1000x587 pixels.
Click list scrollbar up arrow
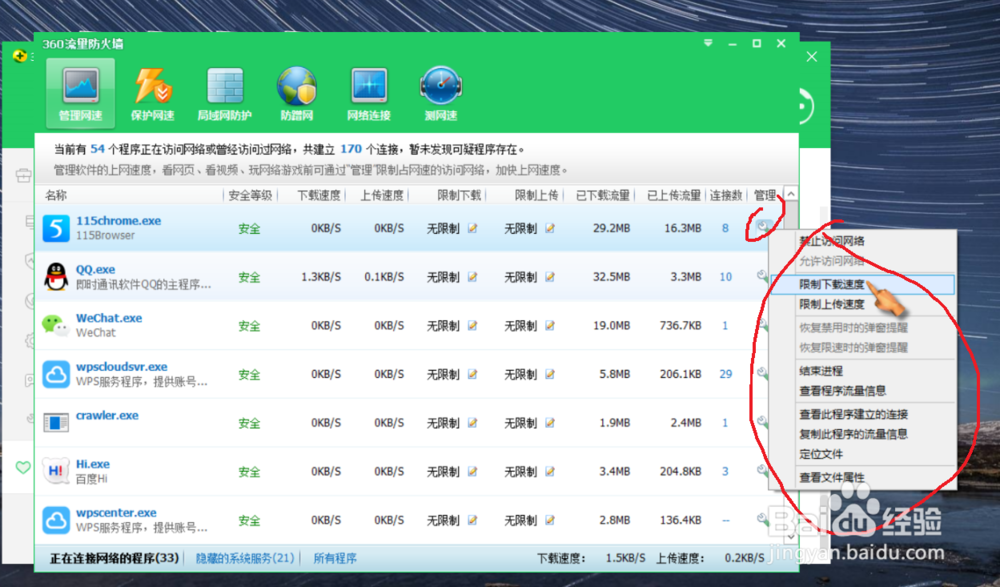[791, 193]
